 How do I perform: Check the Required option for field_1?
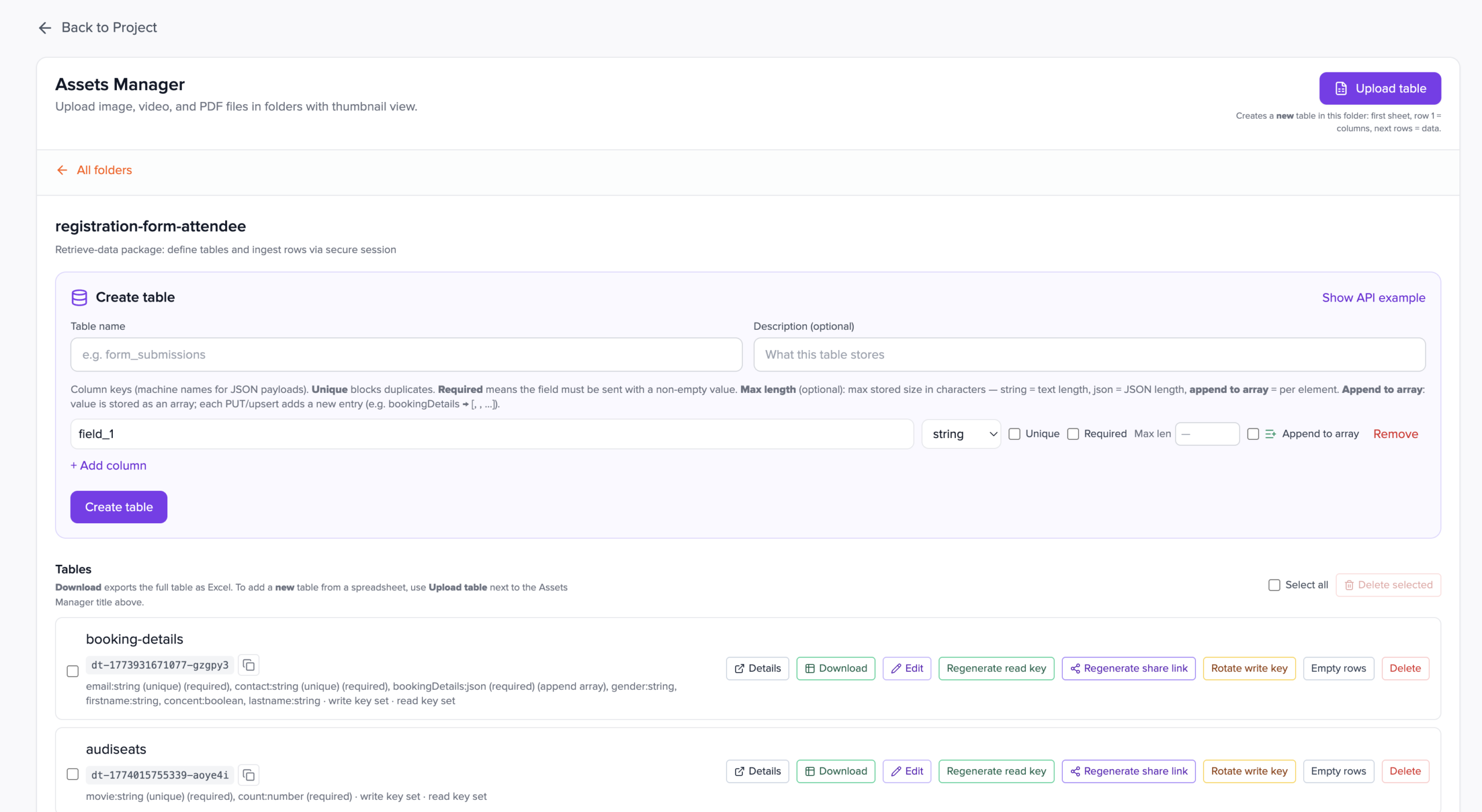[x=1073, y=434]
